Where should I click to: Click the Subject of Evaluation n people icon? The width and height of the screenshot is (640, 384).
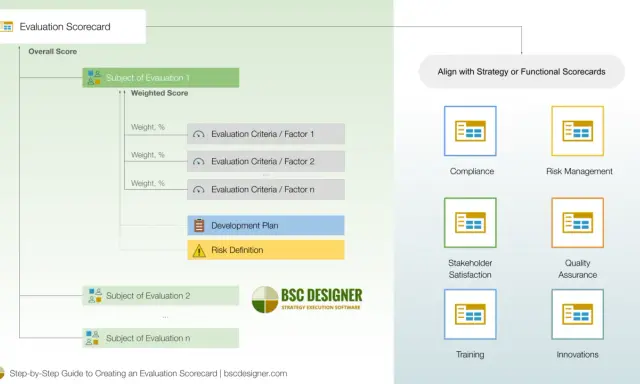[93, 338]
